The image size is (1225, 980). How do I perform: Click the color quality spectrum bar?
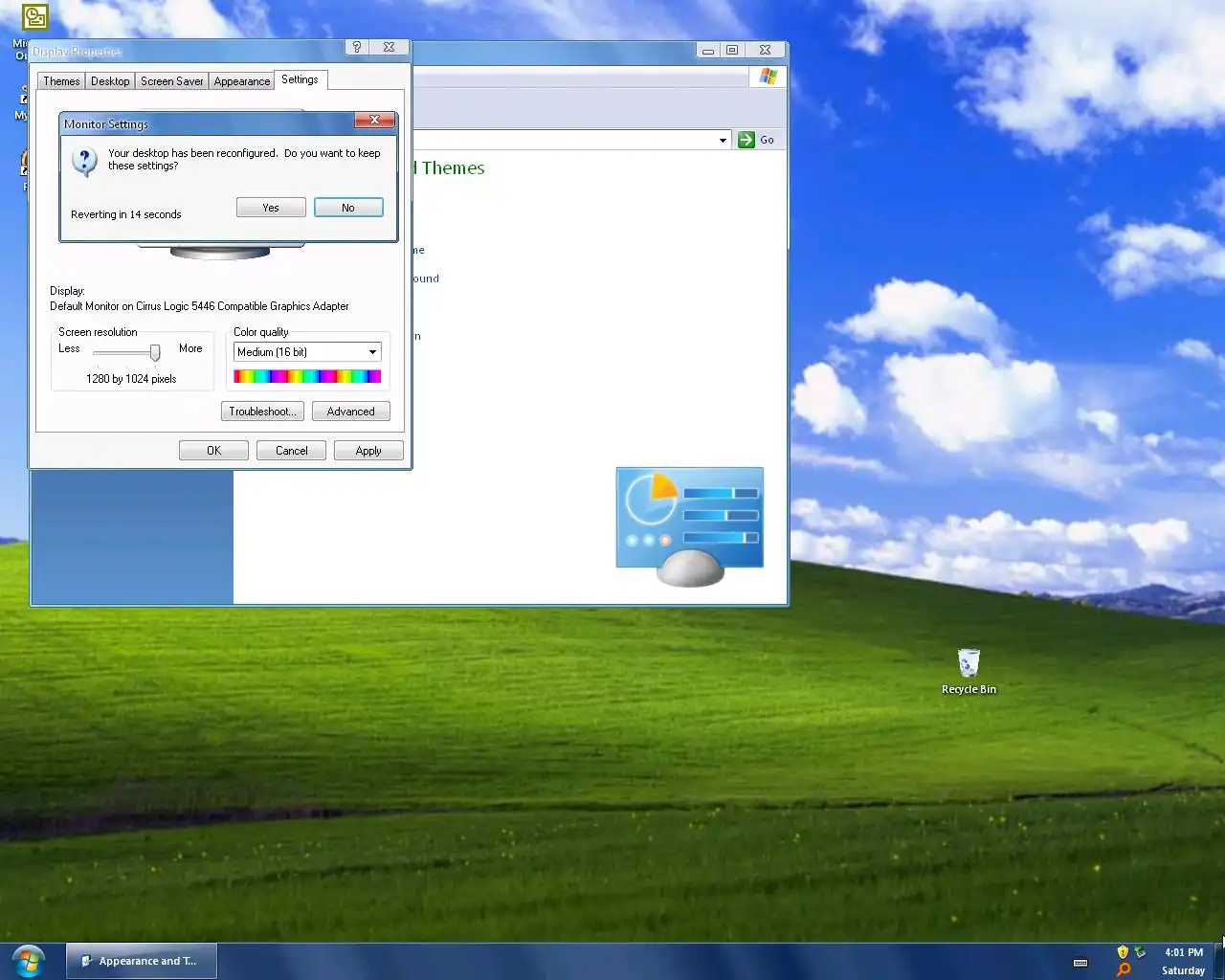(x=307, y=376)
